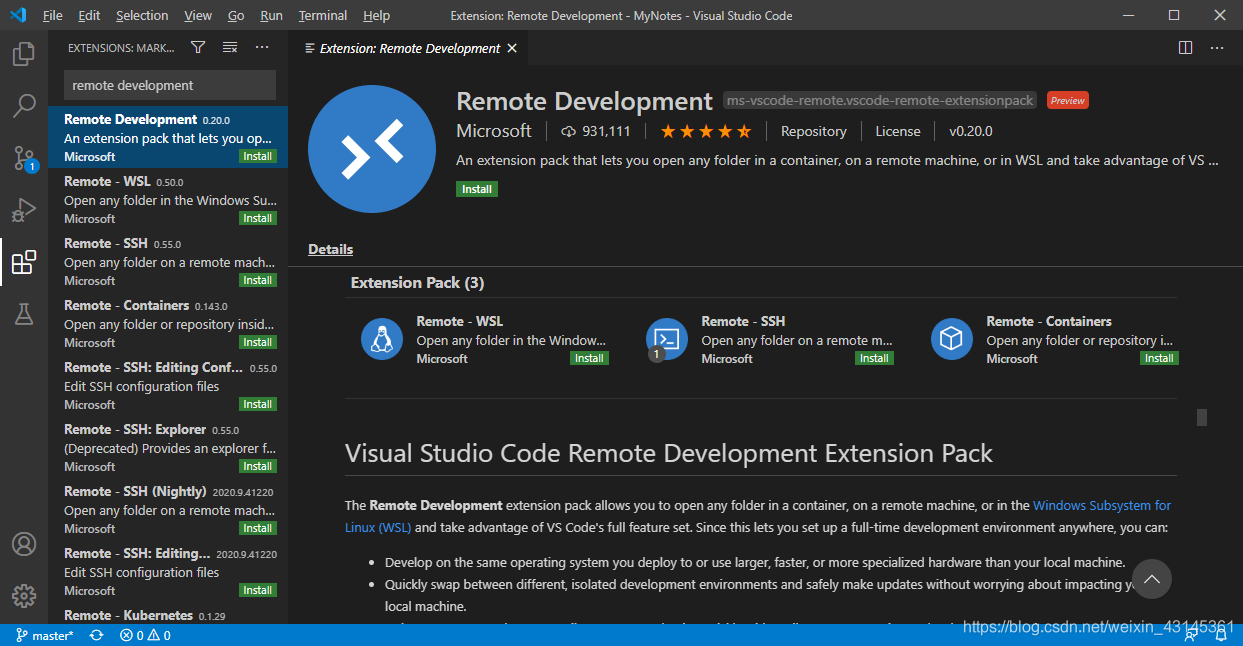Close the Remote Development extension tab
Viewport: 1243px width, 646px height.
coord(512,48)
